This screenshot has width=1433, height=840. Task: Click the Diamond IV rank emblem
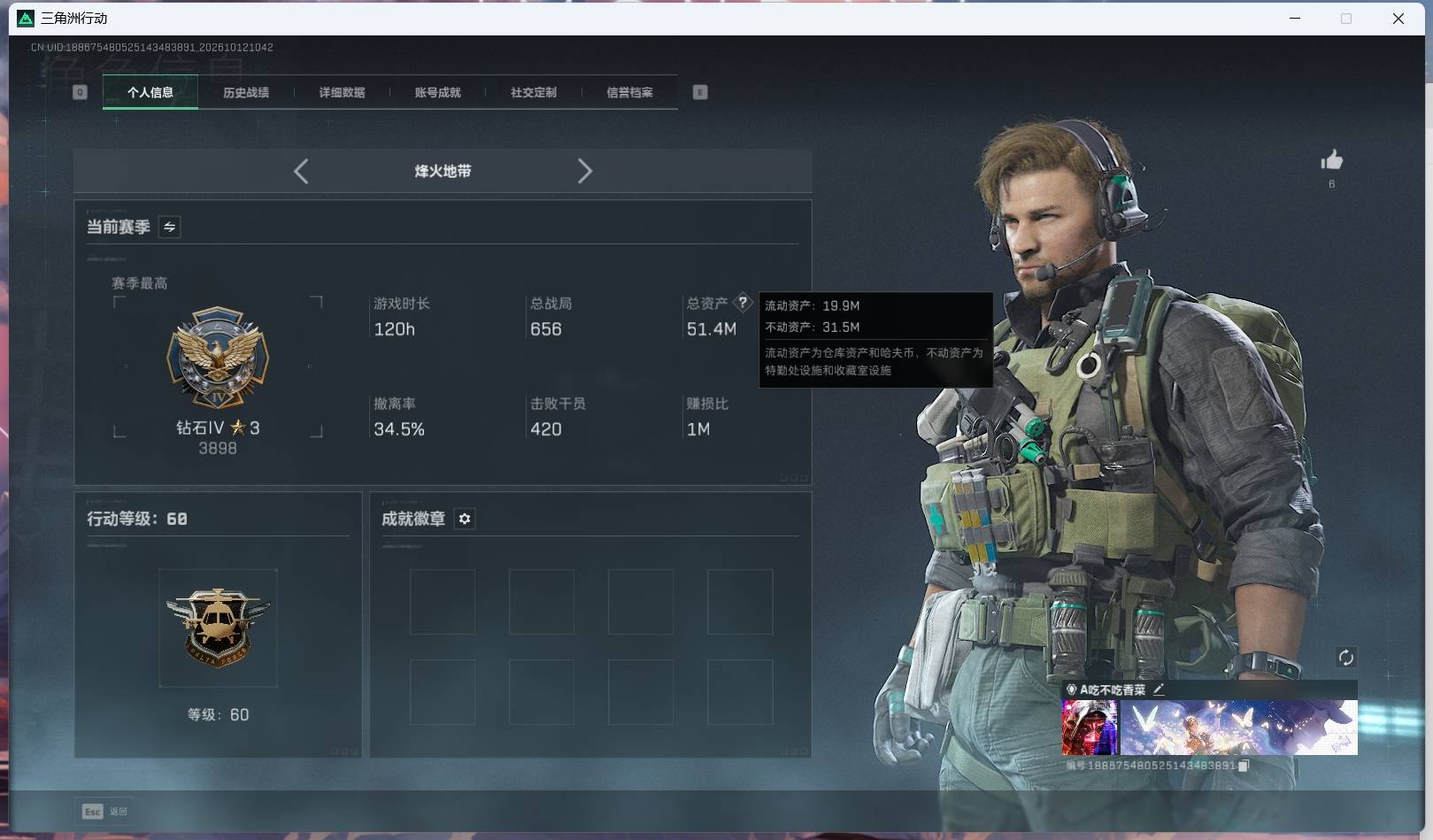click(218, 358)
